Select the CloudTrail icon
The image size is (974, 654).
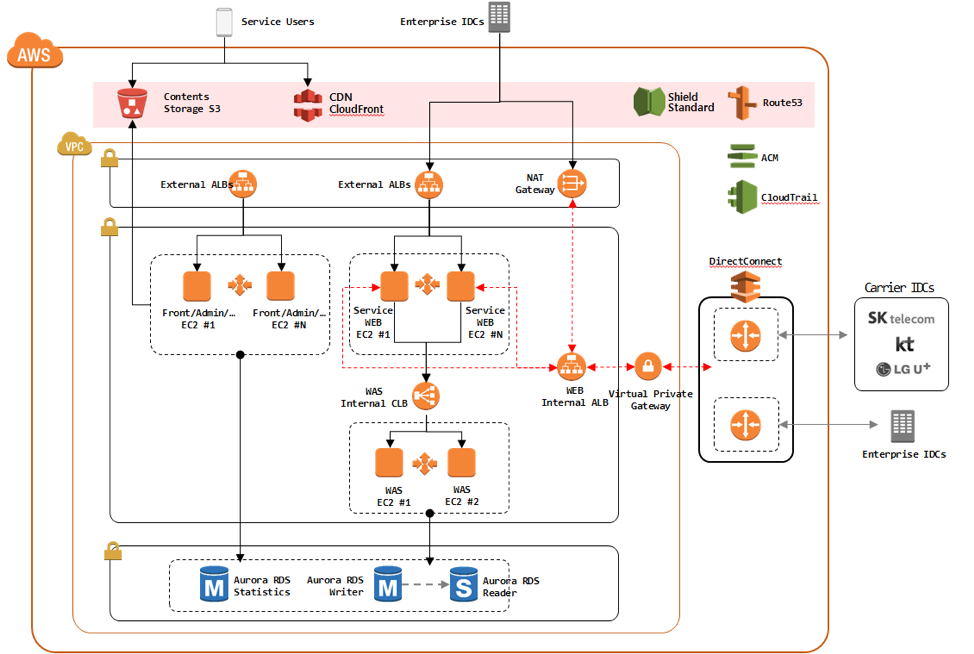pos(743,196)
